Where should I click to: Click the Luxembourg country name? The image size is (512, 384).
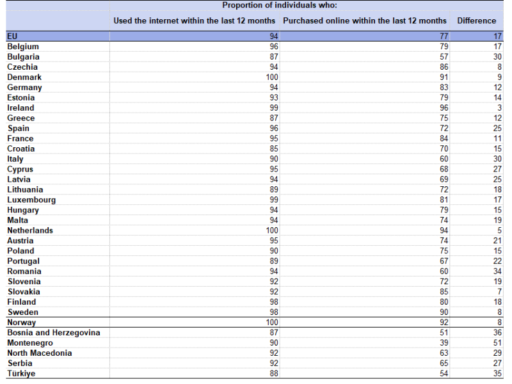31,200
